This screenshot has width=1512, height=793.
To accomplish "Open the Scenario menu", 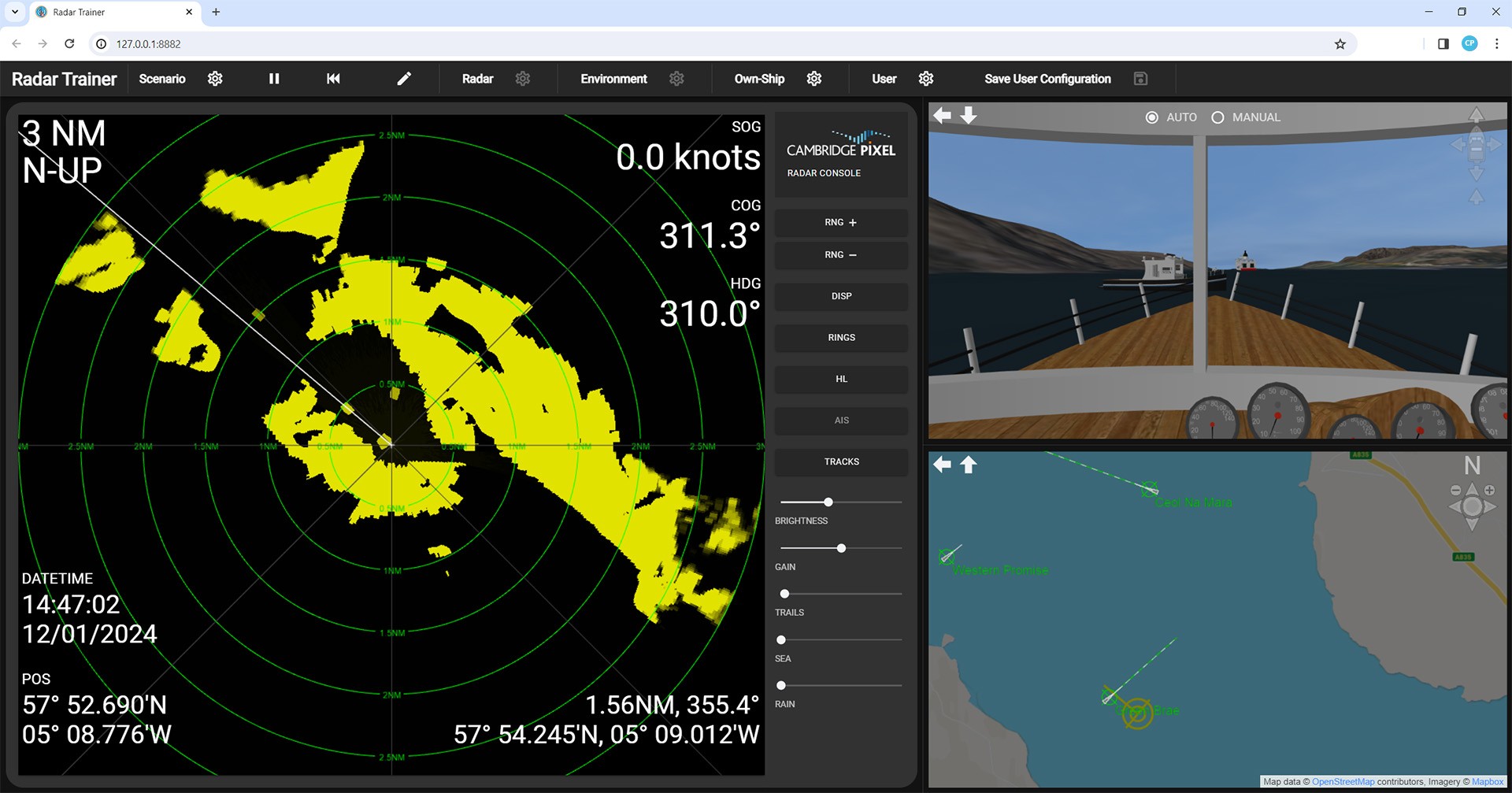I will pos(162,79).
